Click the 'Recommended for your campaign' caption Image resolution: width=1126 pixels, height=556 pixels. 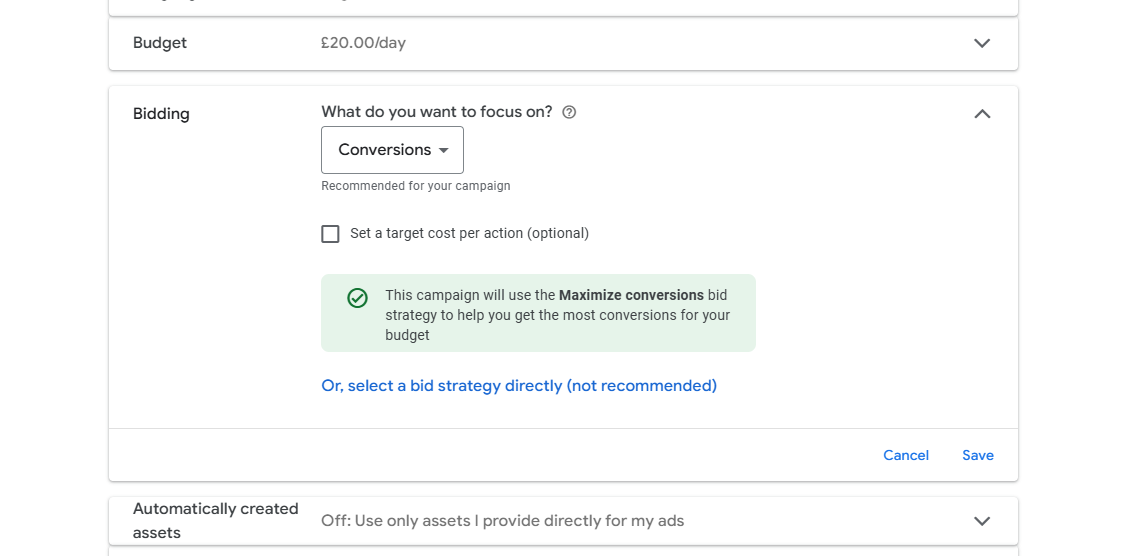[x=415, y=186]
